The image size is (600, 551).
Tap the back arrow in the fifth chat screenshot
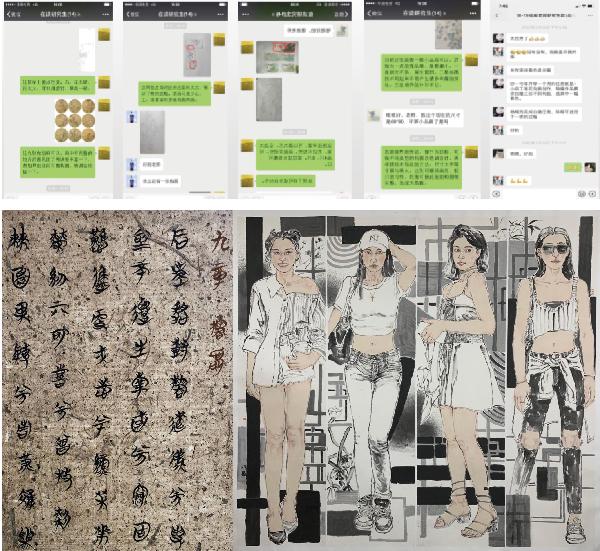[x=497, y=16]
